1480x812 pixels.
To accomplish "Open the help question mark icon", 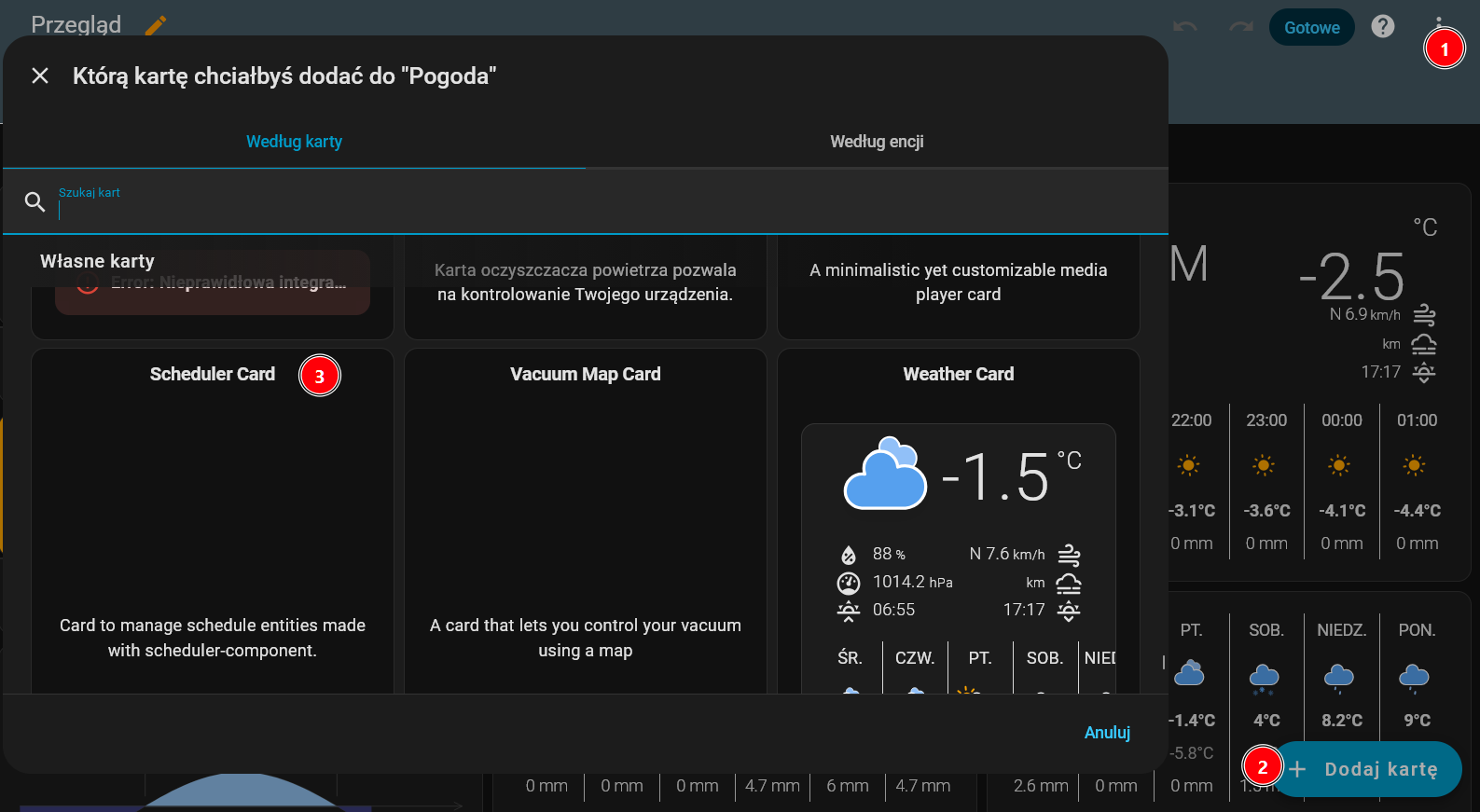I will pyautogui.click(x=1383, y=27).
